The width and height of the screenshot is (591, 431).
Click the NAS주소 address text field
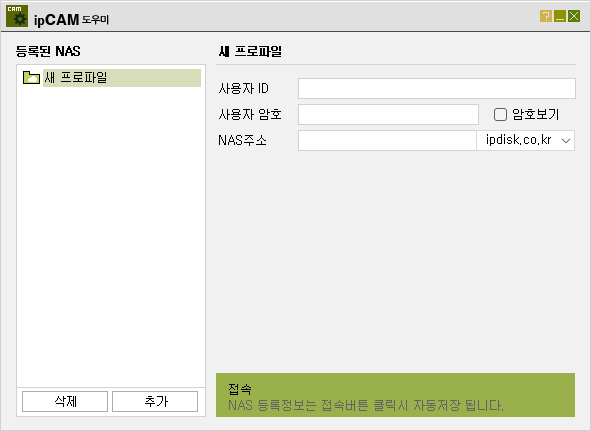coord(387,140)
